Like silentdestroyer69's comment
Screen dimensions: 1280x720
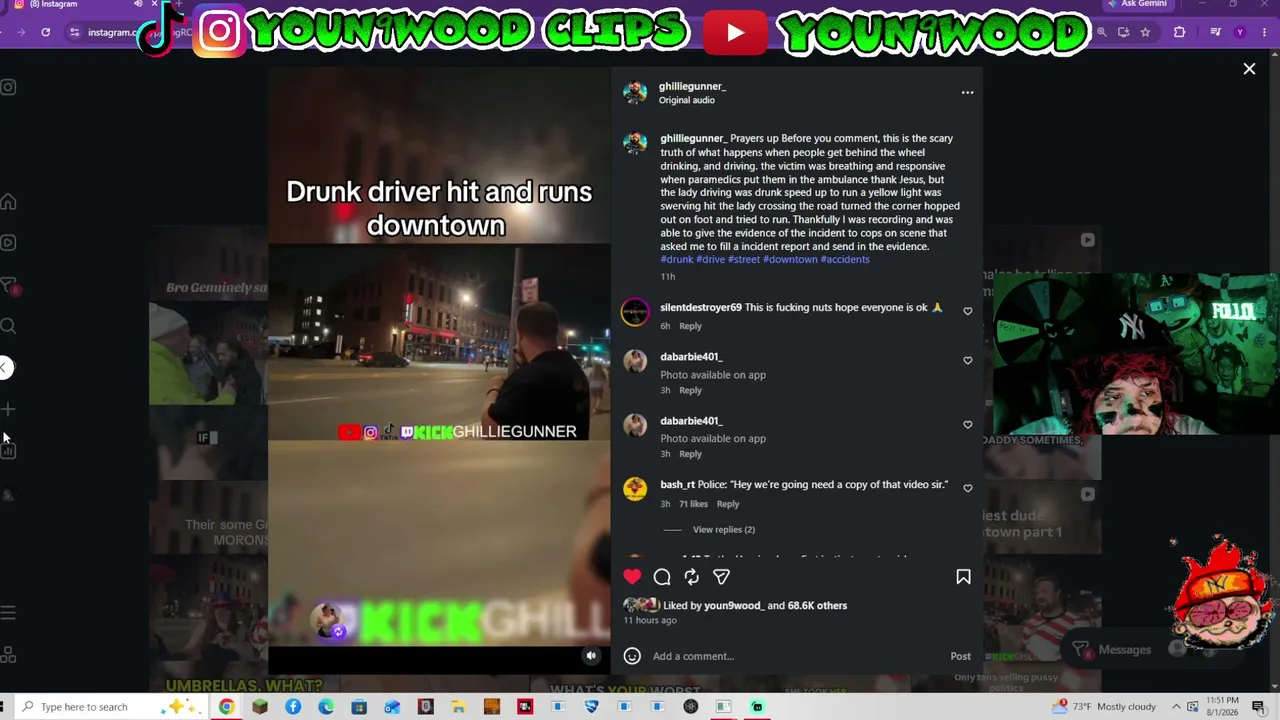point(967,311)
